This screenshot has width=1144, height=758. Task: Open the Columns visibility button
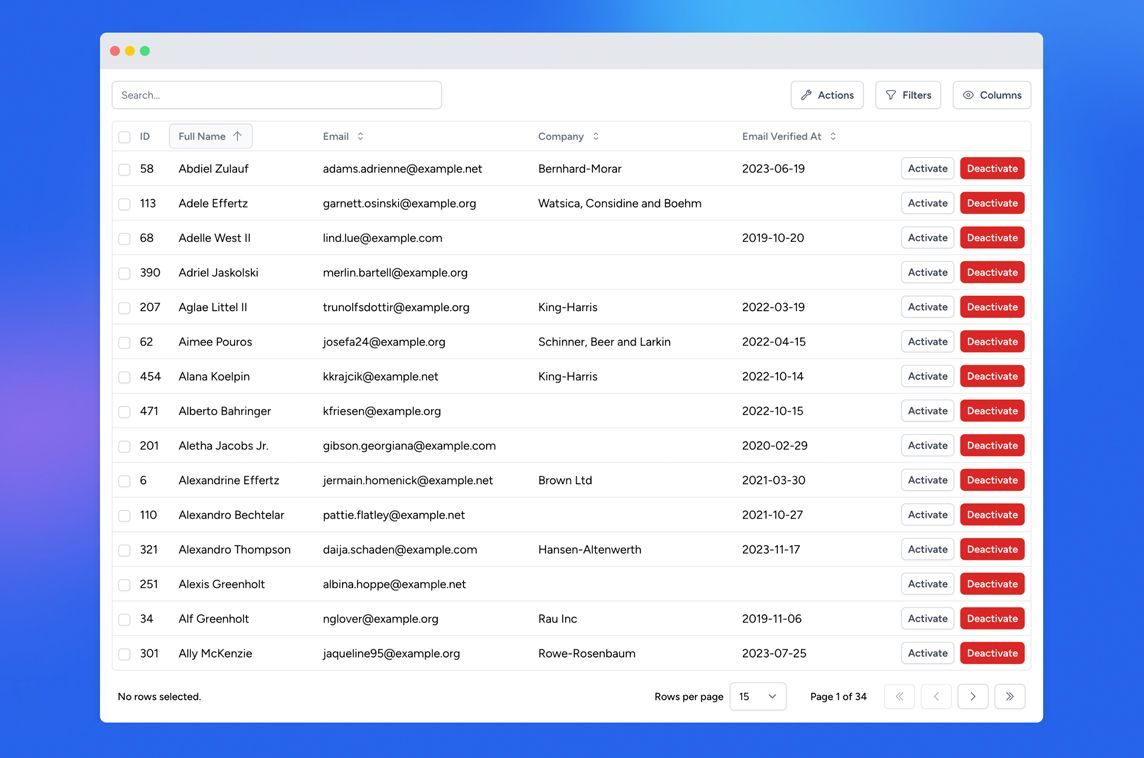992,95
